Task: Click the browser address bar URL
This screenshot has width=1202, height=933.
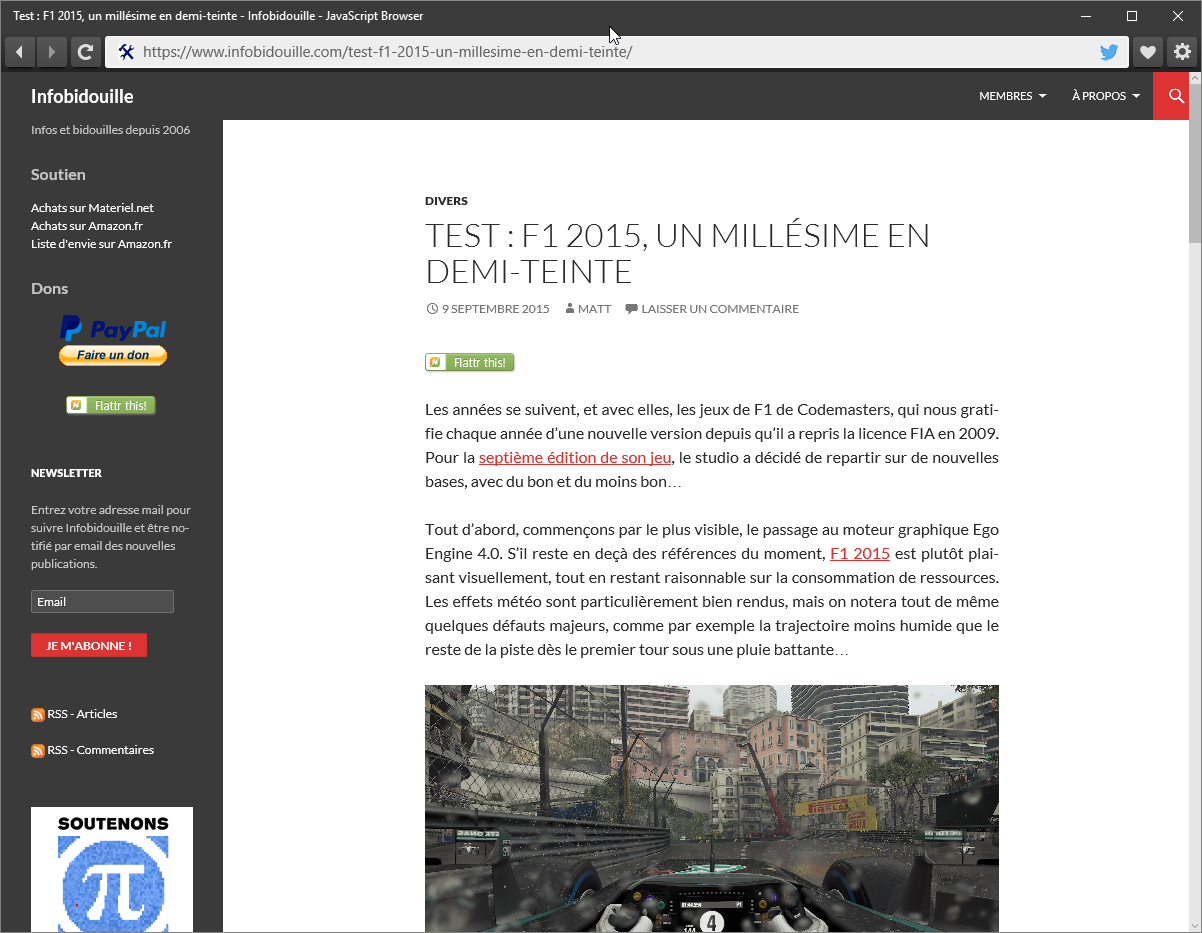Action: click(387, 52)
